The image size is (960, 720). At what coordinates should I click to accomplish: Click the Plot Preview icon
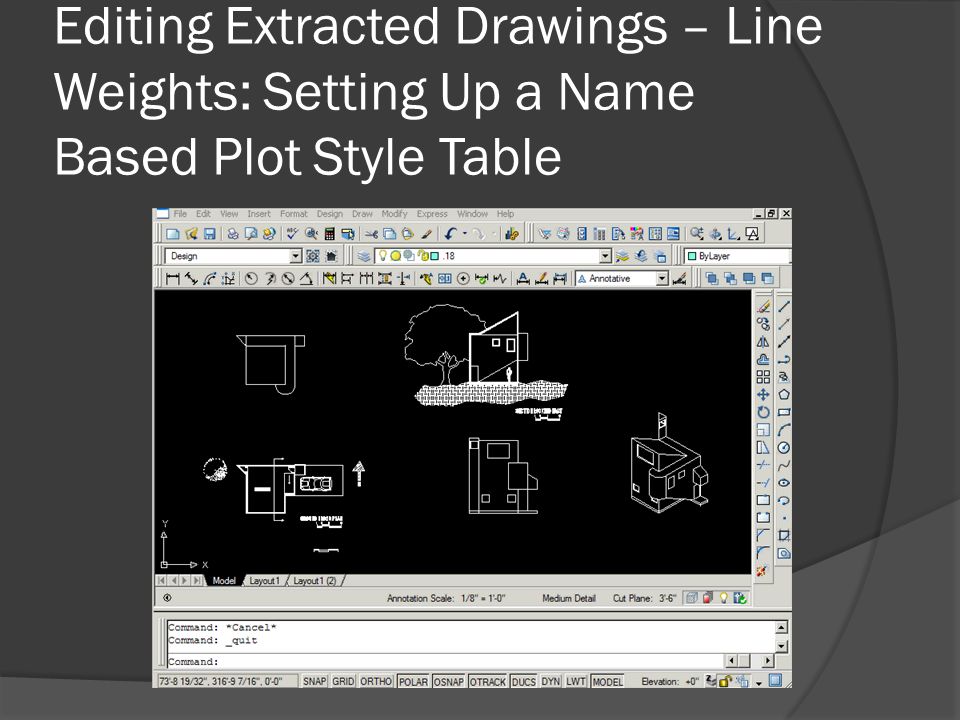click(x=251, y=234)
